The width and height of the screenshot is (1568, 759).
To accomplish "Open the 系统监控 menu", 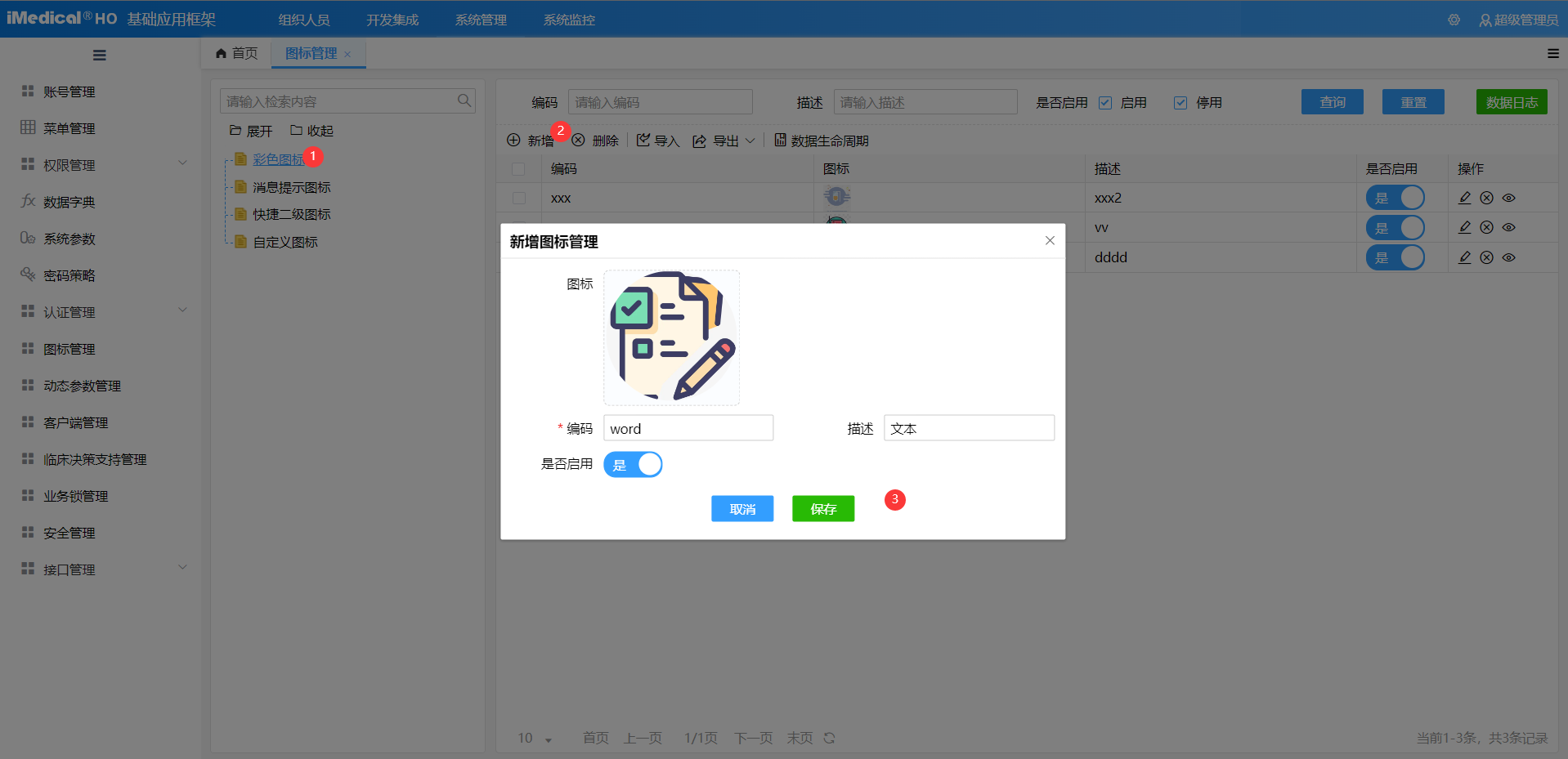I will click(567, 19).
